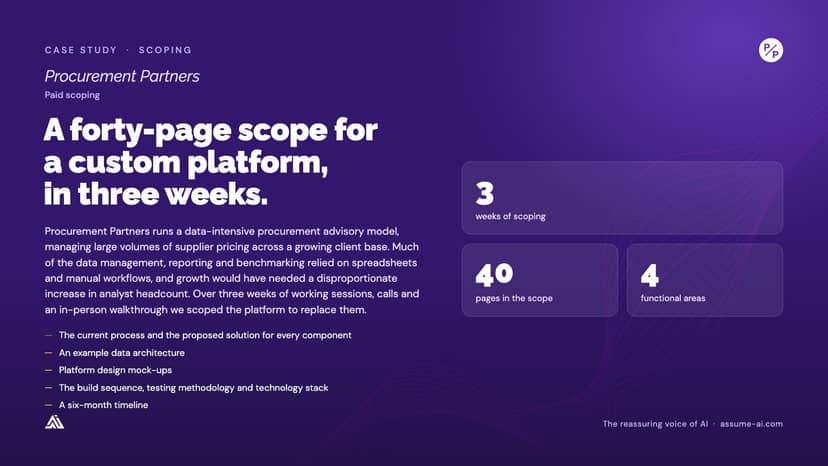Viewport: 828px width, 466px height.
Task: Click the 'An example data architecture' bullet
Action: [121, 352]
